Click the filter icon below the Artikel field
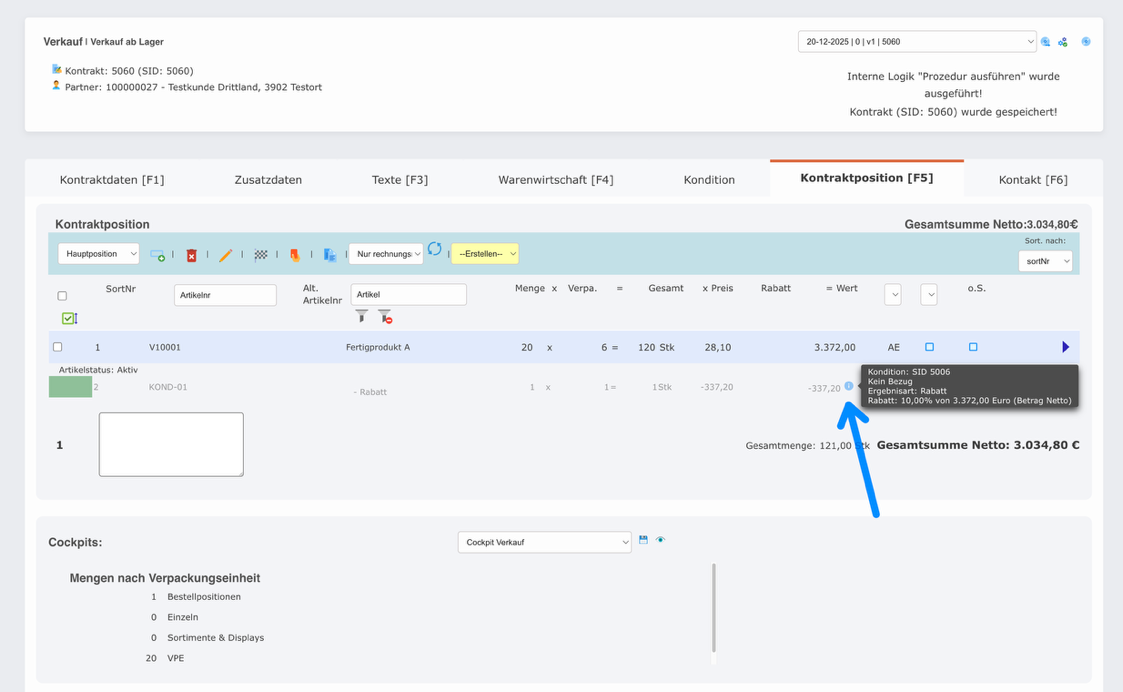This screenshot has height=692, width=1123. tap(362, 315)
